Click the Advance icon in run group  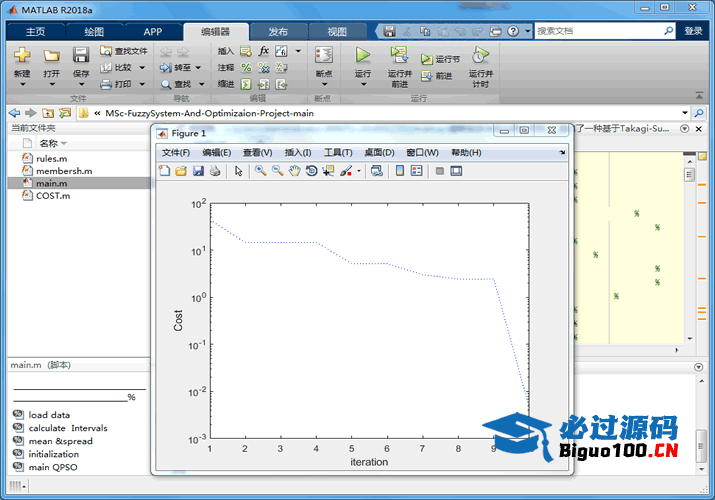click(x=426, y=76)
